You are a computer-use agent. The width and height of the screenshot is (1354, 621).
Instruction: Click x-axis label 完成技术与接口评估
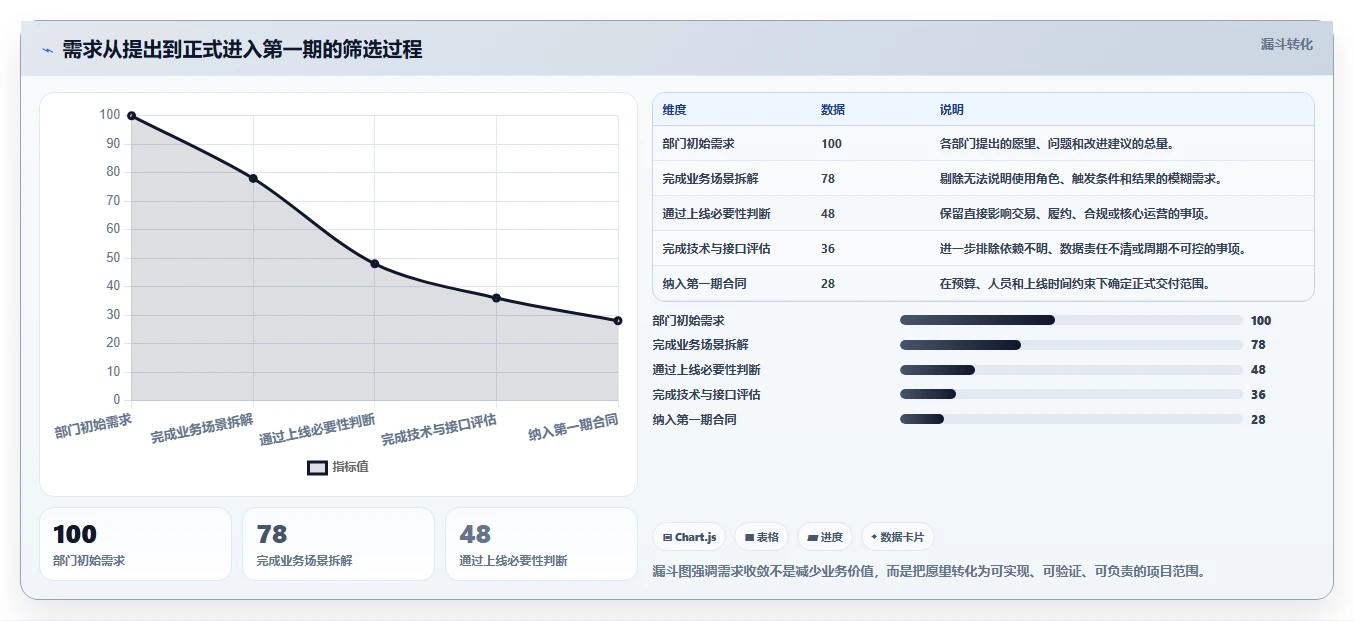tap(439, 428)
